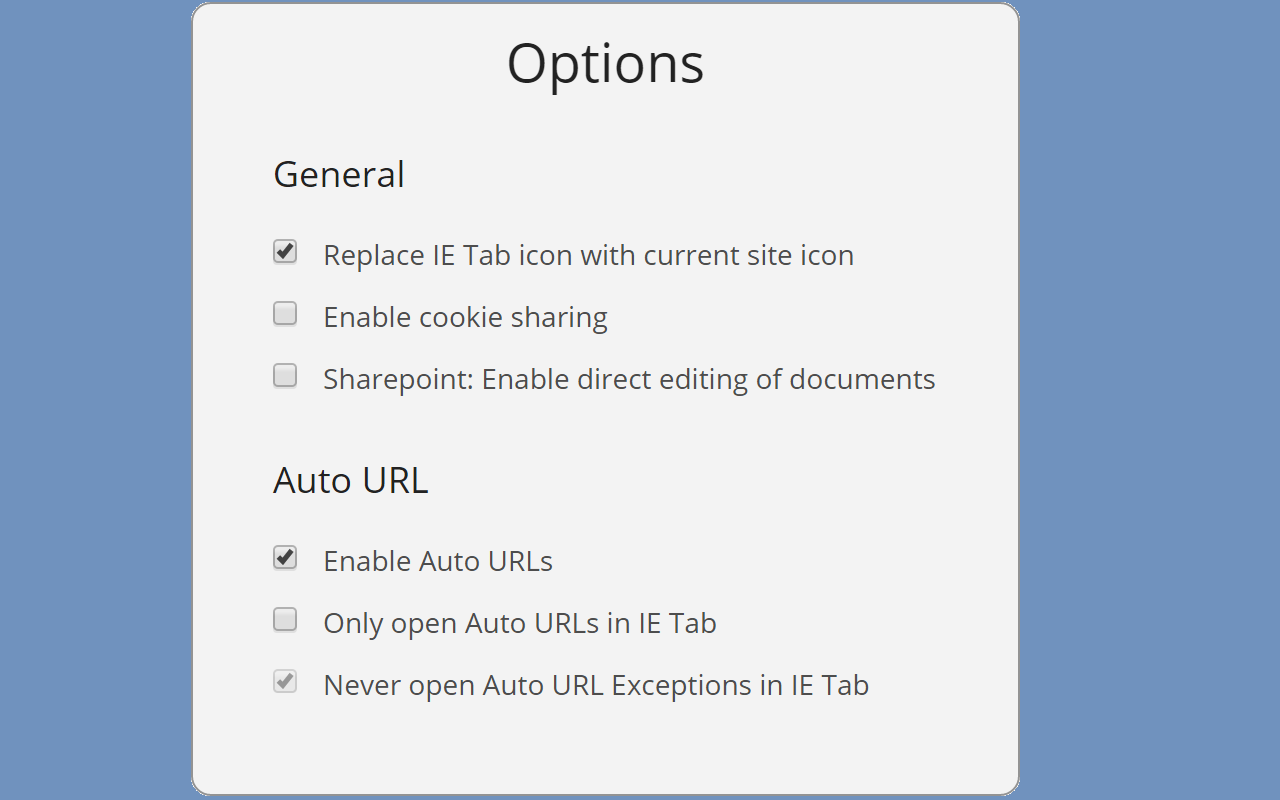
Task: Tick Only open Auto URLs checkbox
Action: [285, 620]
